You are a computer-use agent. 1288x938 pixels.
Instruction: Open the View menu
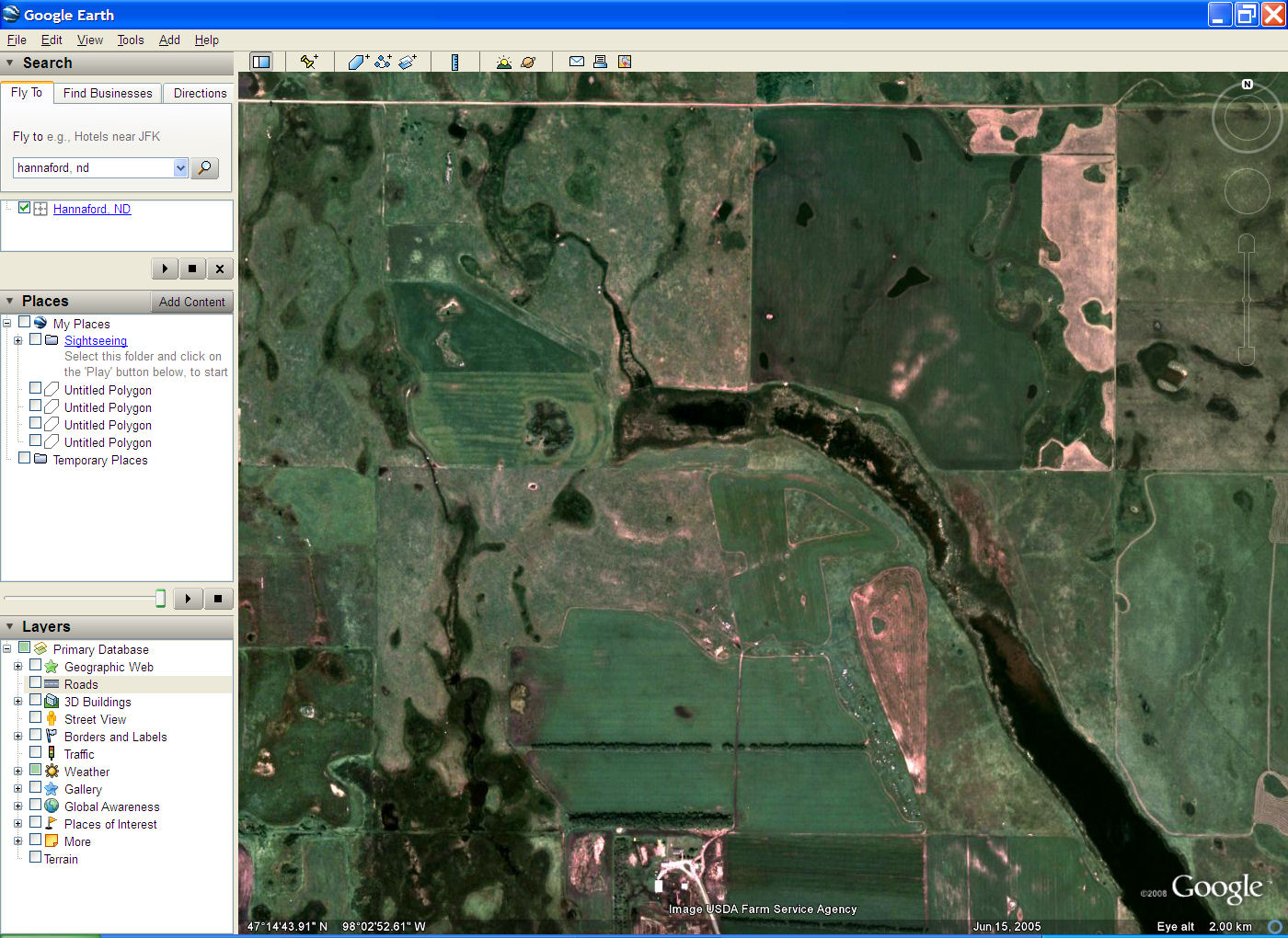pyautogui.click(x=90, y=40)
